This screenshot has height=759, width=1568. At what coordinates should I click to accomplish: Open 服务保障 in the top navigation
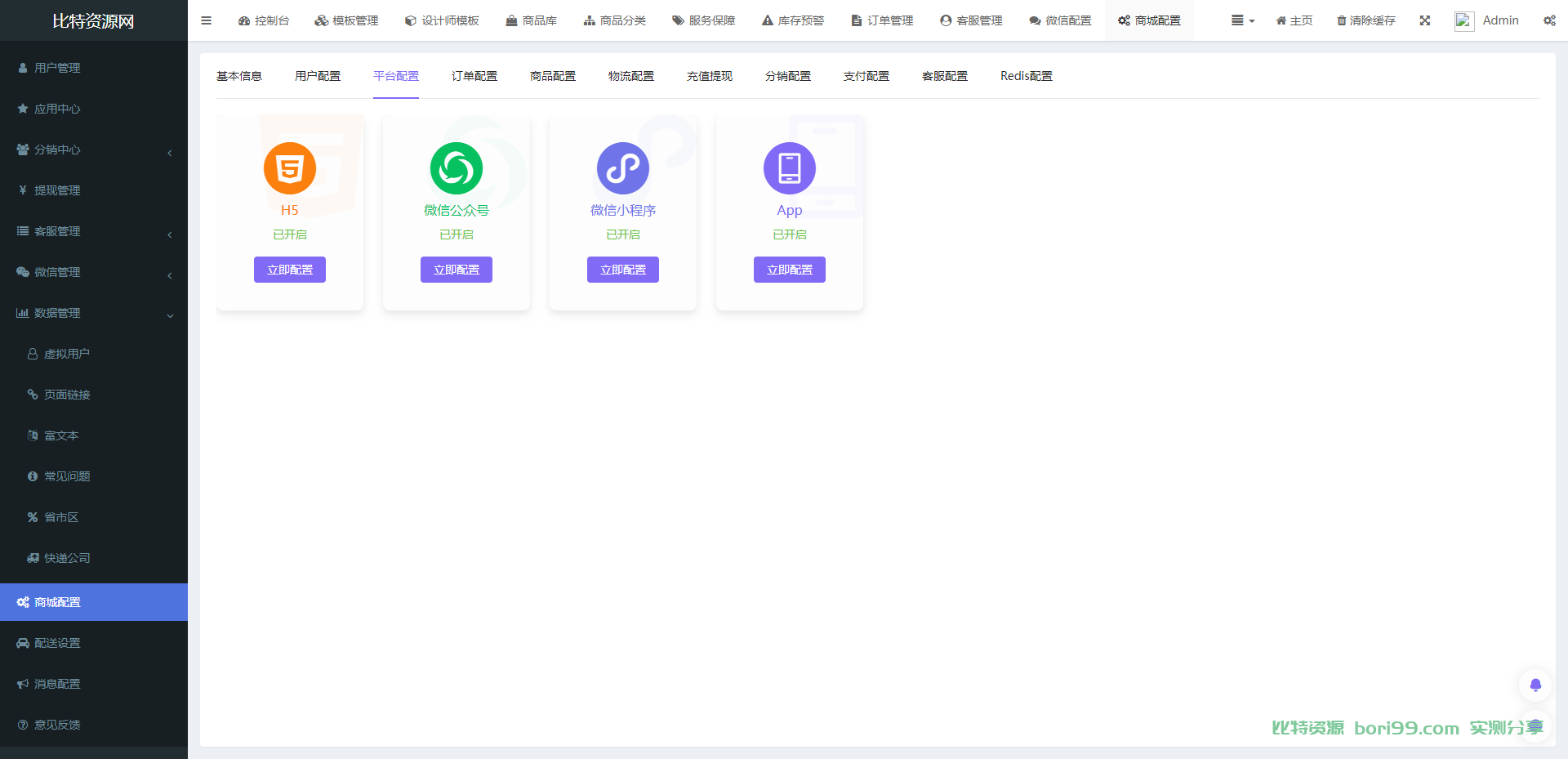[x=704, y=20]
